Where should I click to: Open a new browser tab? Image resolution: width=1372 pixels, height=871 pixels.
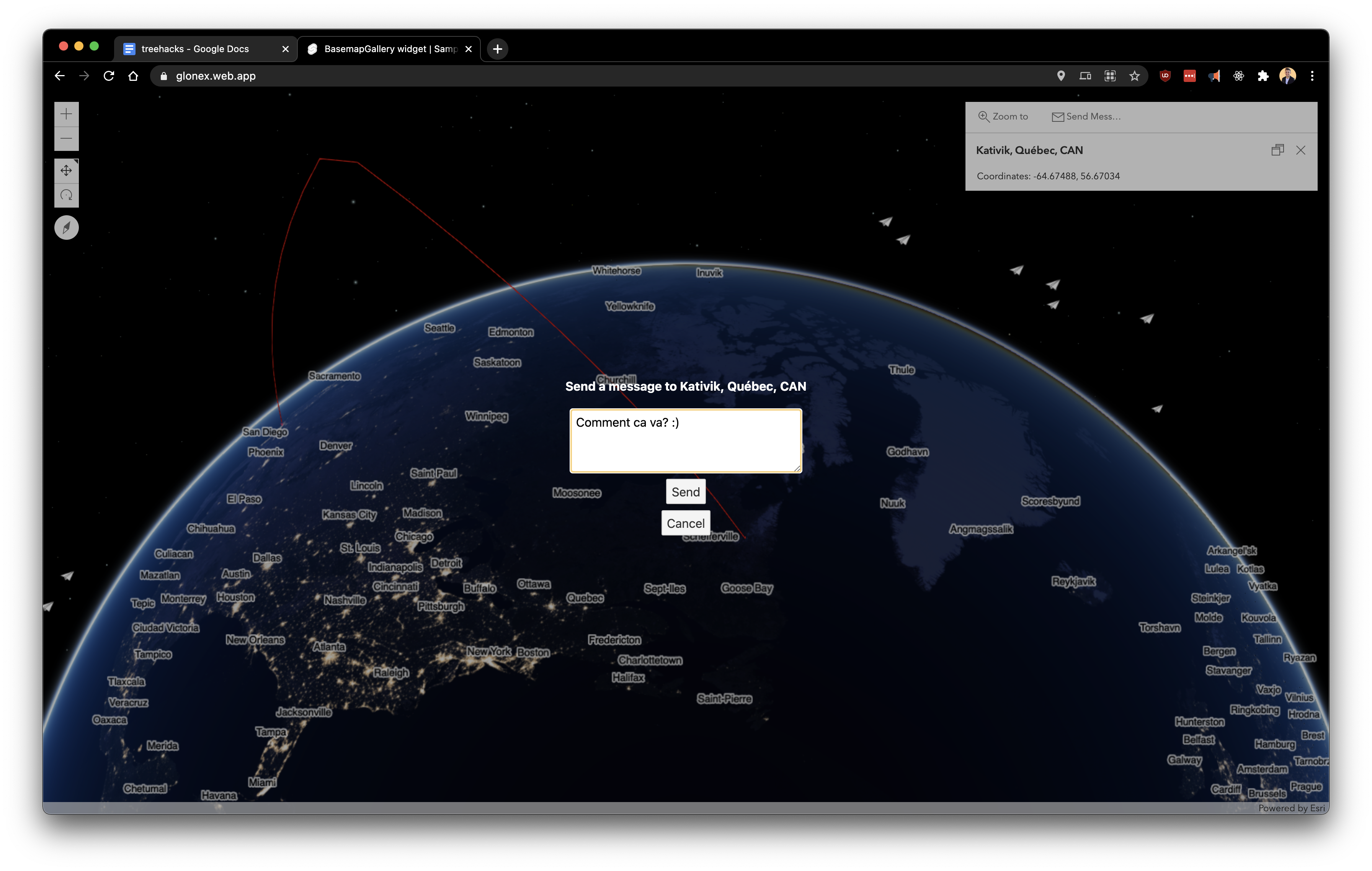click(497, 49)
